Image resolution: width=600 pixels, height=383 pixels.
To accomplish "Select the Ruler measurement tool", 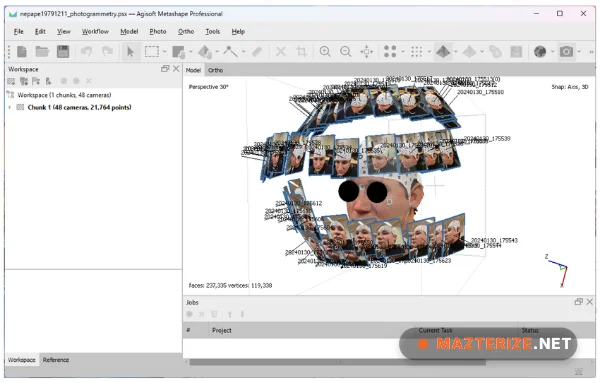I will pyautogui.click(x=257, y=51).
